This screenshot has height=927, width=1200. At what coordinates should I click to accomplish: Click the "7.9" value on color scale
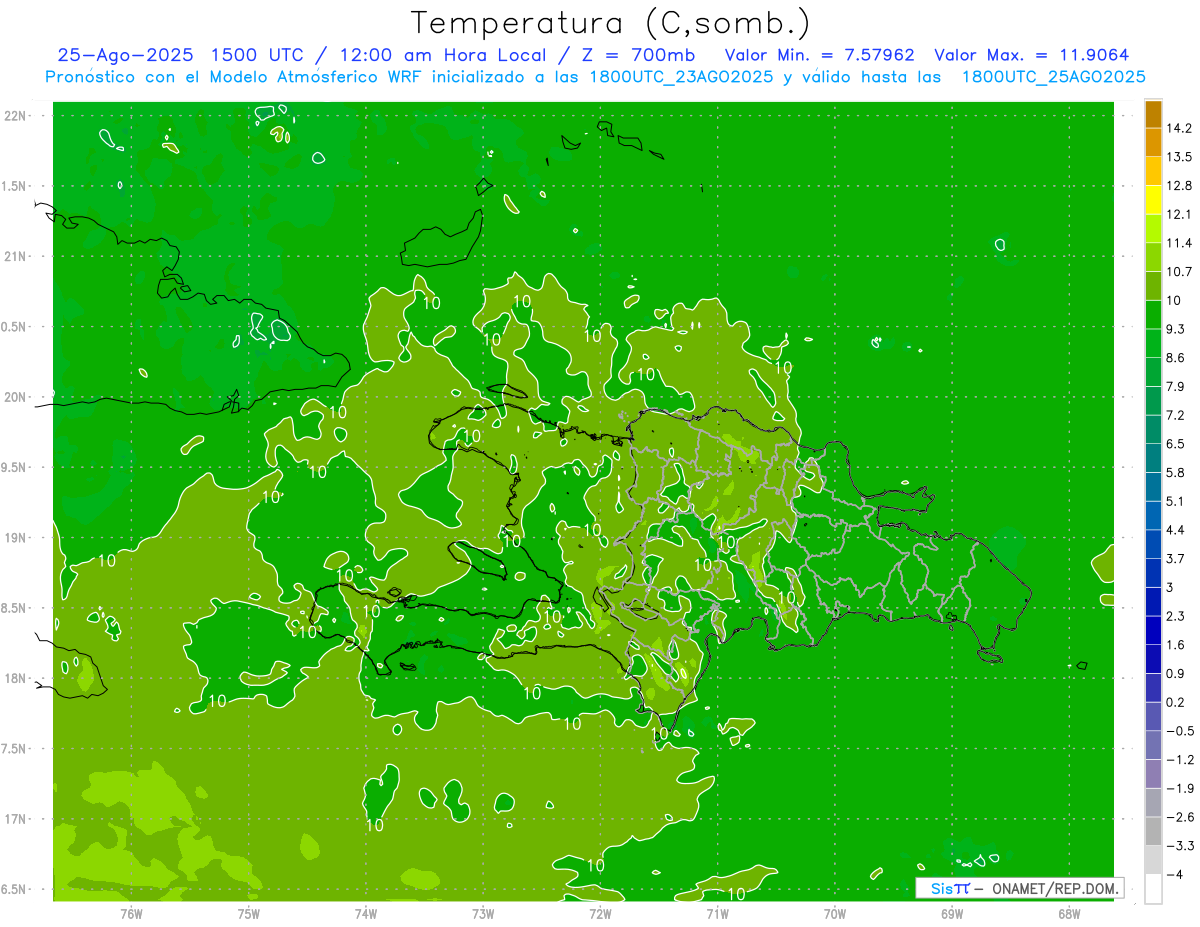[x=1176, y=386]
